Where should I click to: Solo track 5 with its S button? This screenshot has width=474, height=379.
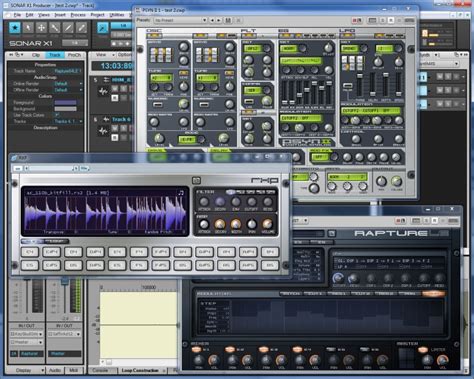click(x=123, y=88)
